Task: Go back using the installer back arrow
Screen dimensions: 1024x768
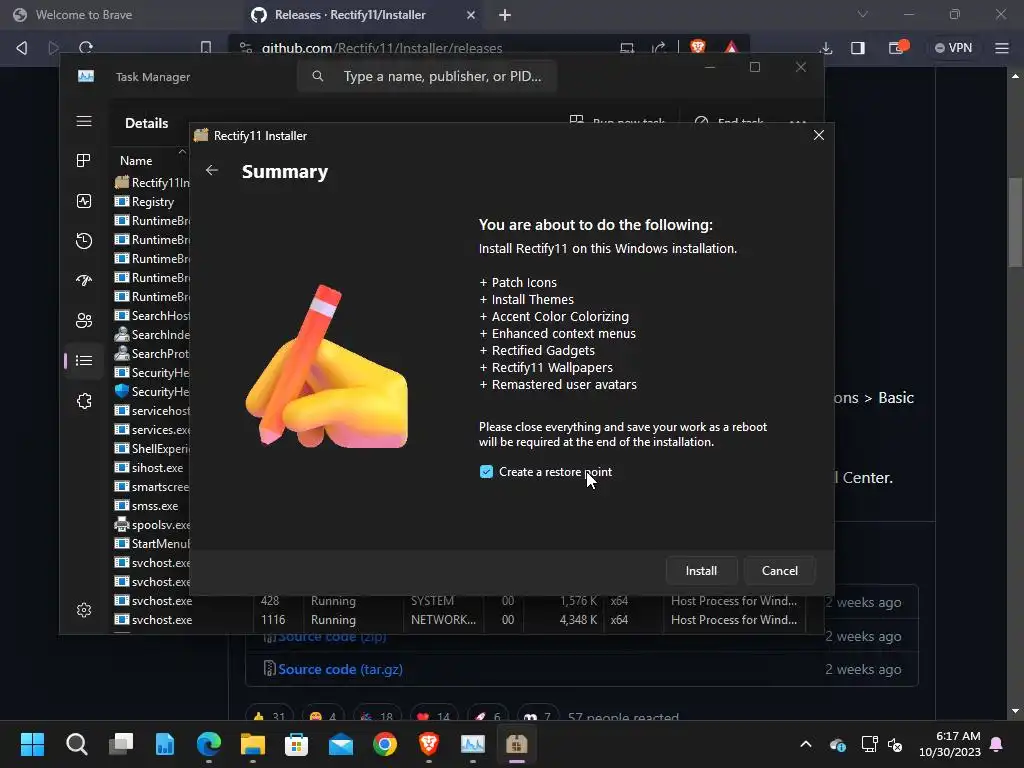Action: (x=212, y=170)
